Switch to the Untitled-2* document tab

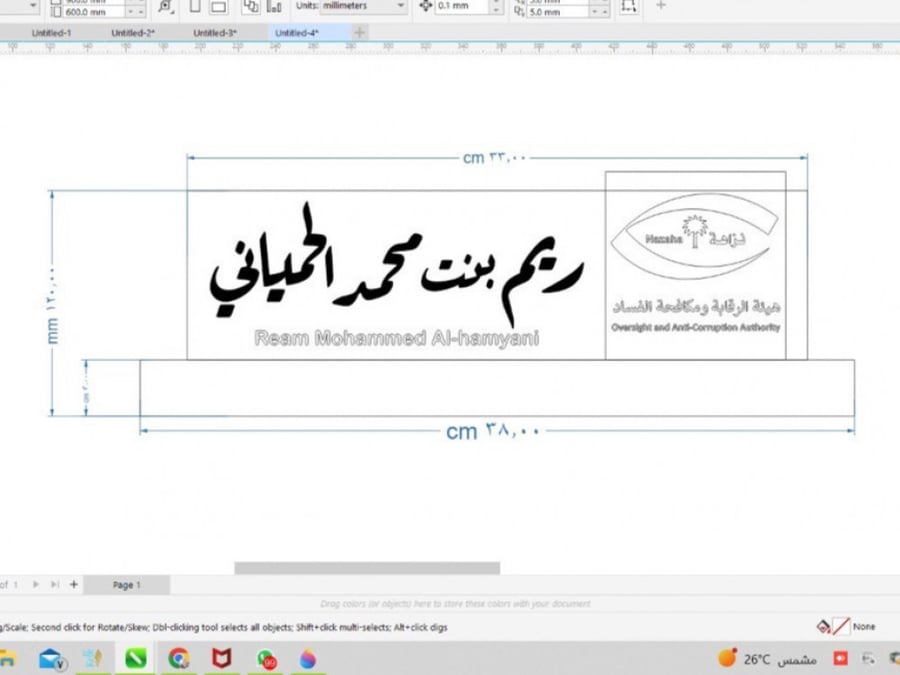133,33
